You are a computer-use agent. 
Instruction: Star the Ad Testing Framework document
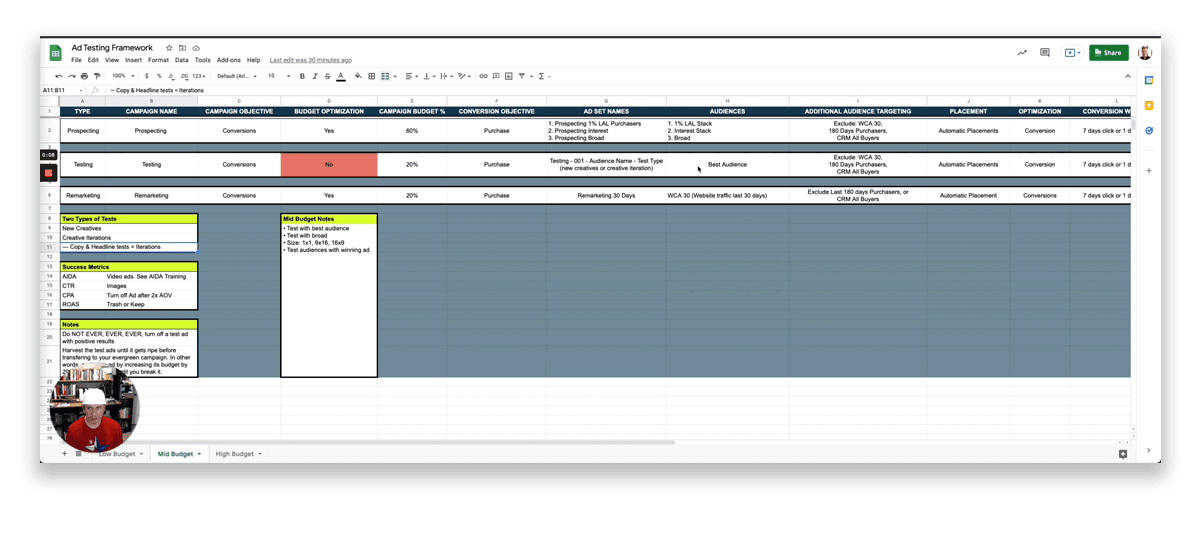click(169, 47)
